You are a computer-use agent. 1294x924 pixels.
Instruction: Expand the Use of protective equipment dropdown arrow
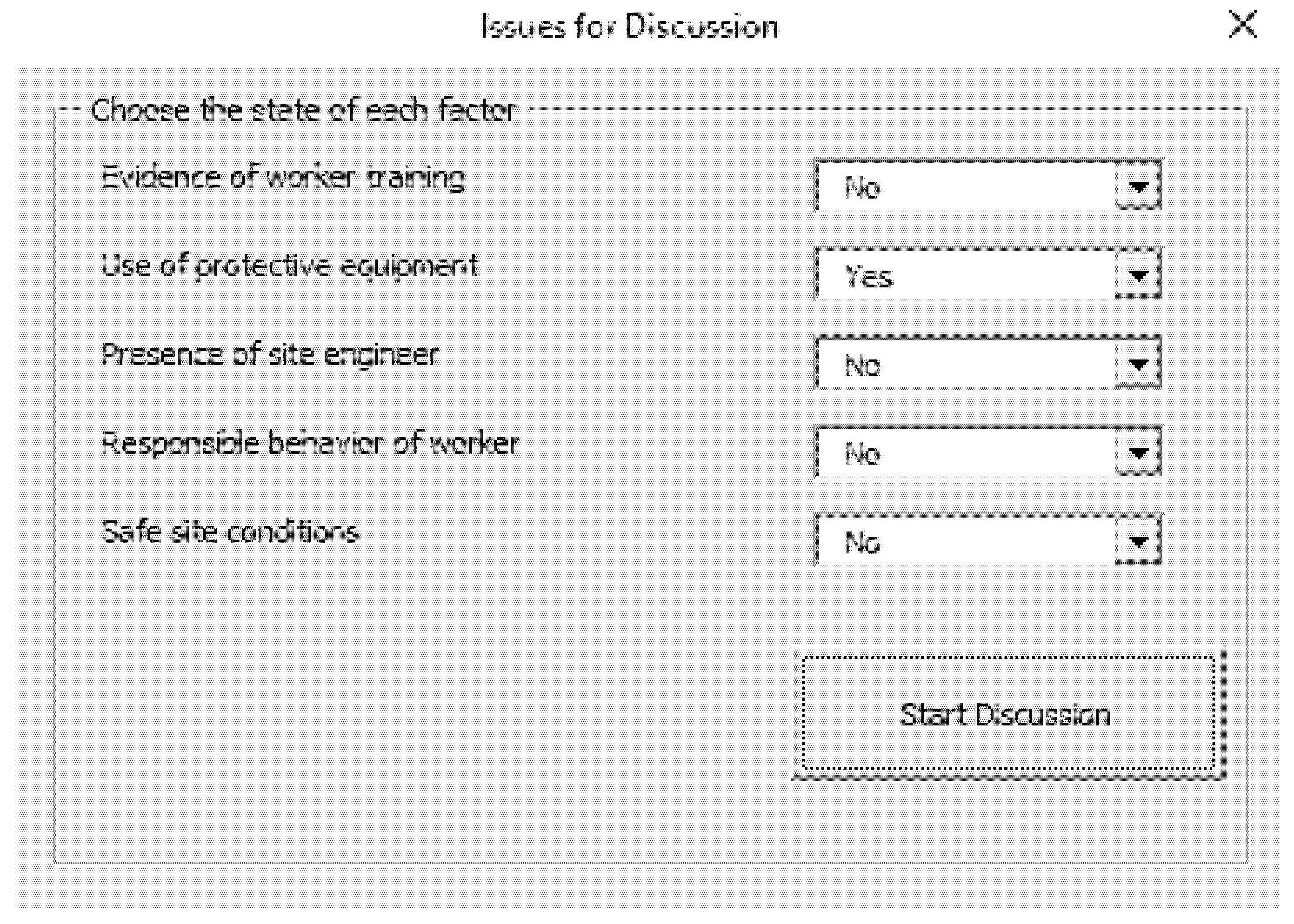1138,275
